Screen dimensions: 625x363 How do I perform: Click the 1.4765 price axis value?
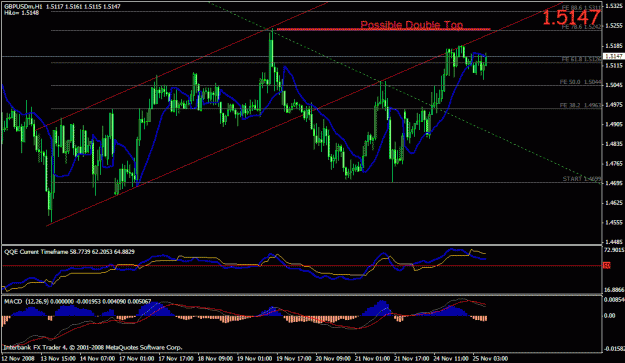(613, 164)
